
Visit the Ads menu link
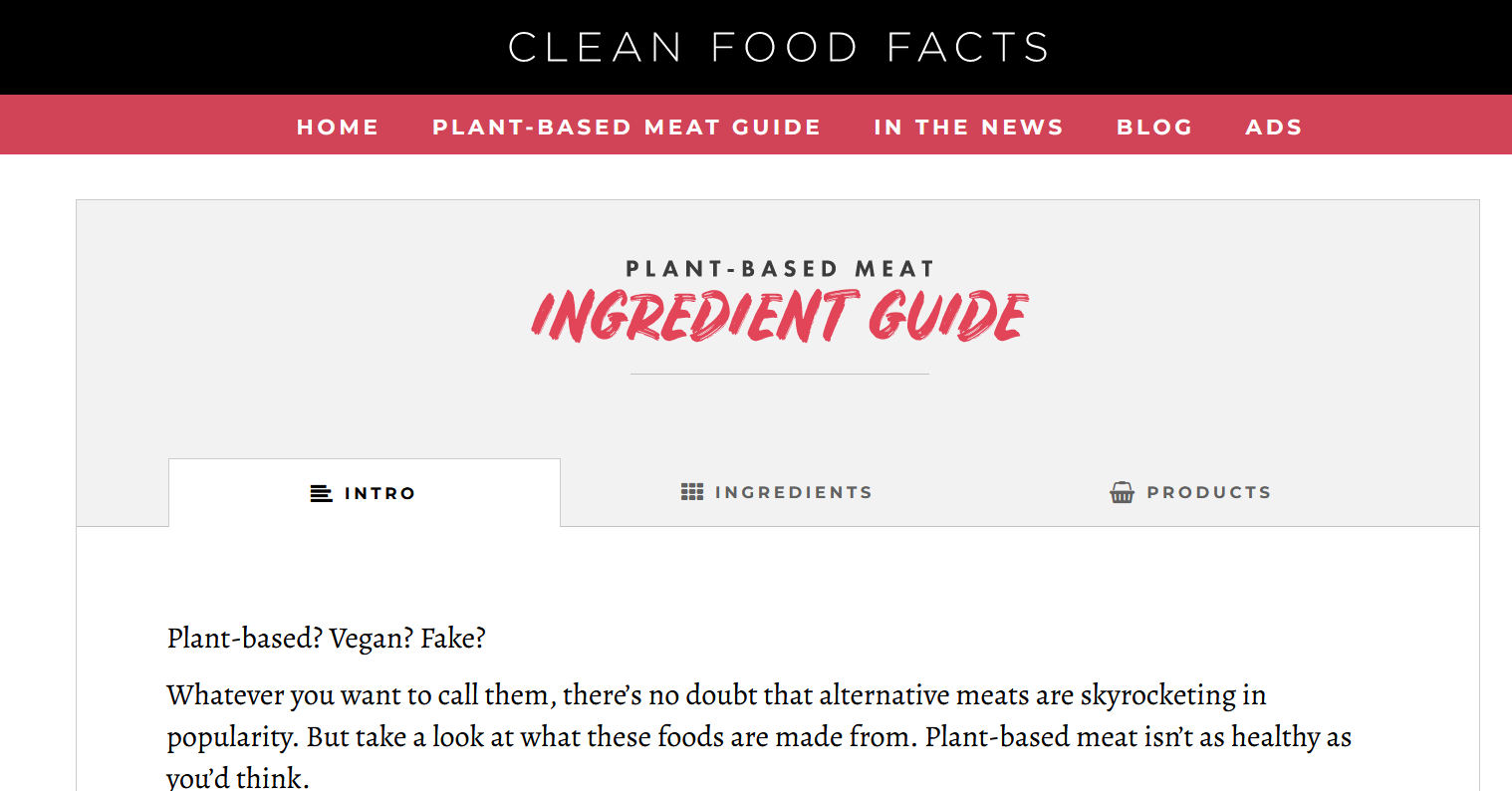tap(1274, 127)
